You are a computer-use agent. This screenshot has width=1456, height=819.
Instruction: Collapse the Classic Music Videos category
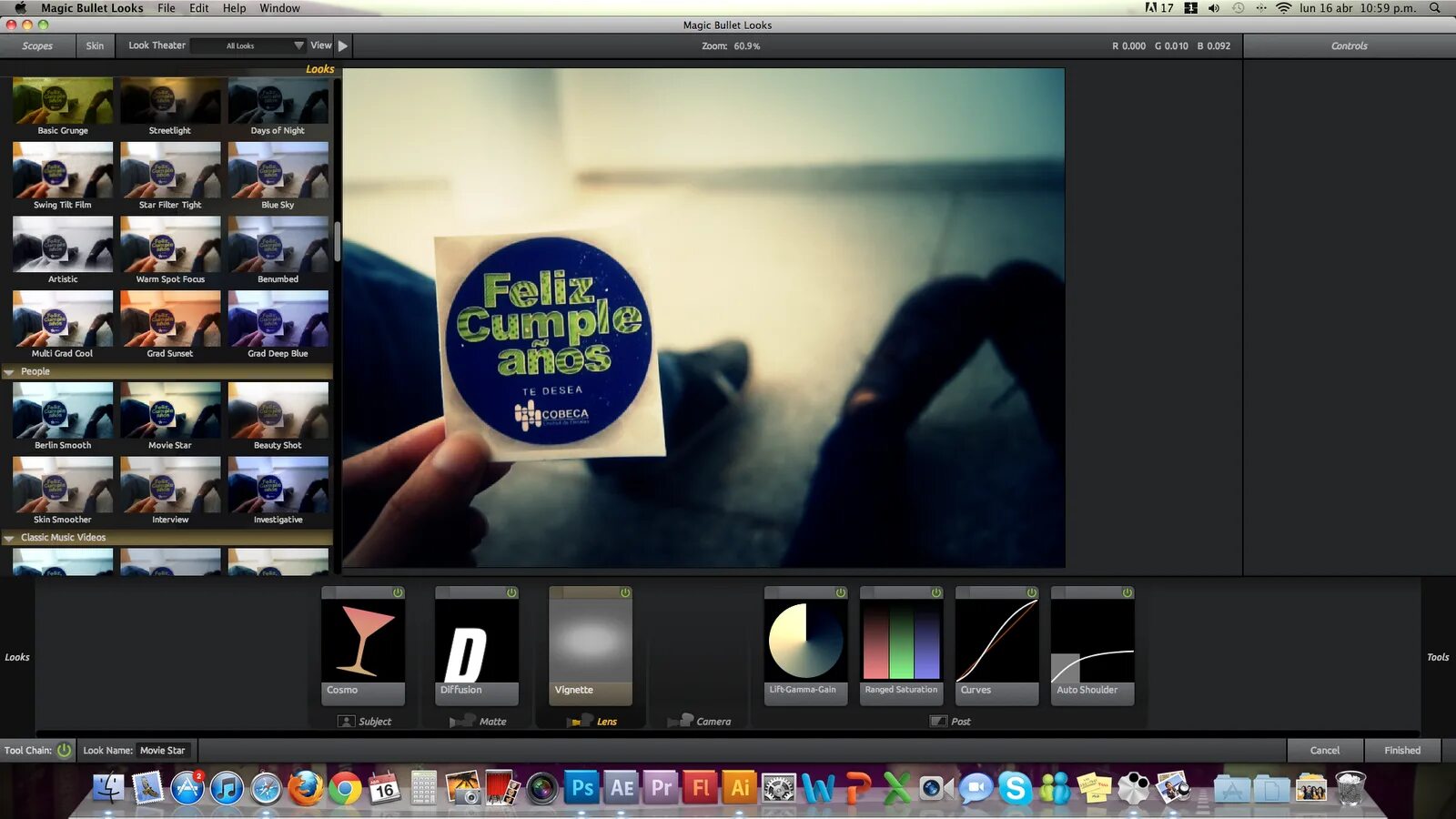pos(9,538)
